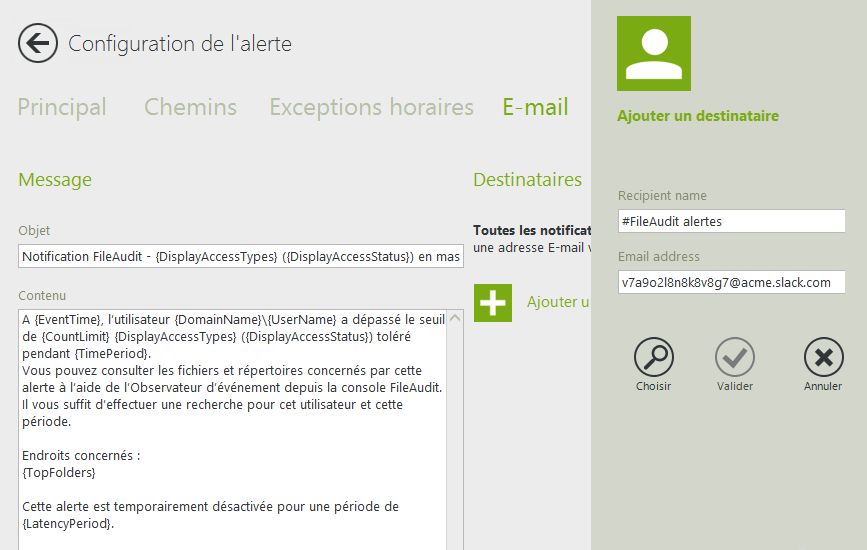Switch to the Principal tab
The image size is (867, 550).
pos(62,107)
